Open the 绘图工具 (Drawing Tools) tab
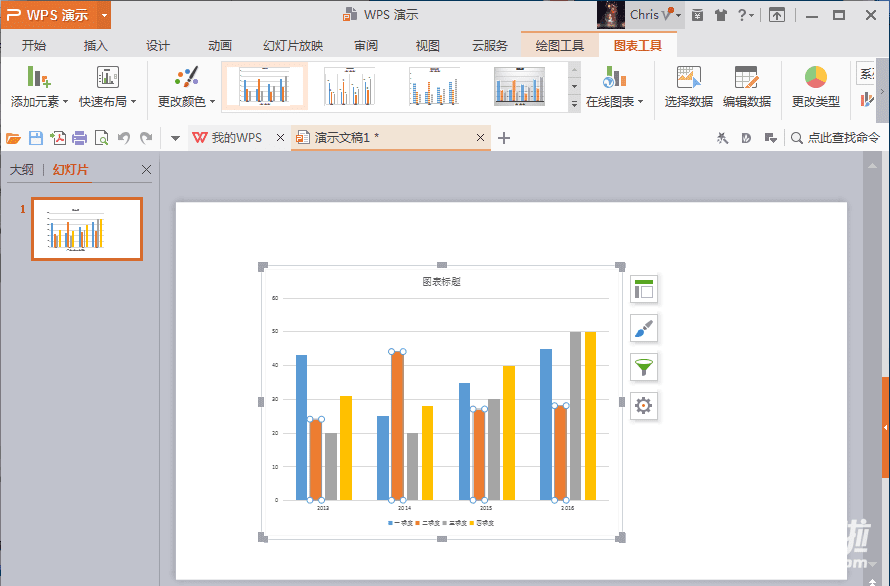 (x=559, y=45)
